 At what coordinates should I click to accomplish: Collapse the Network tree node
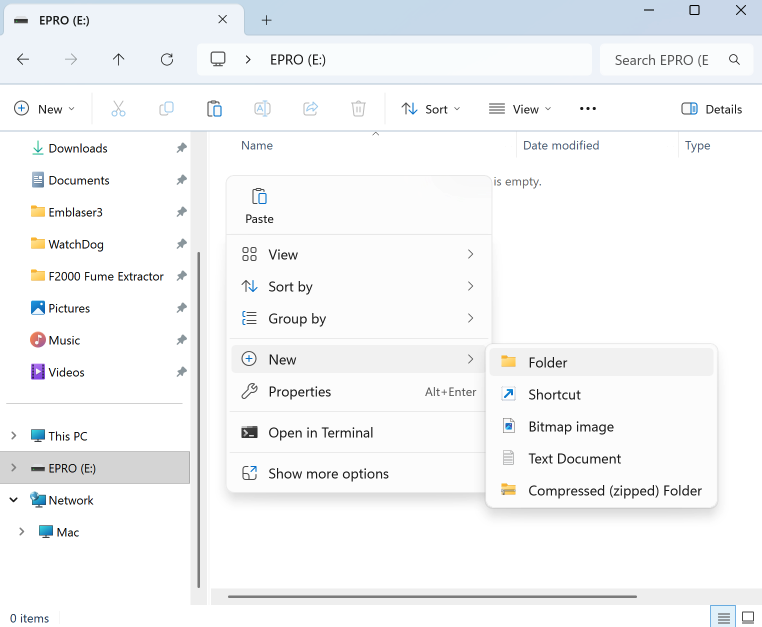pyautogui.click(x=14, y=500)
